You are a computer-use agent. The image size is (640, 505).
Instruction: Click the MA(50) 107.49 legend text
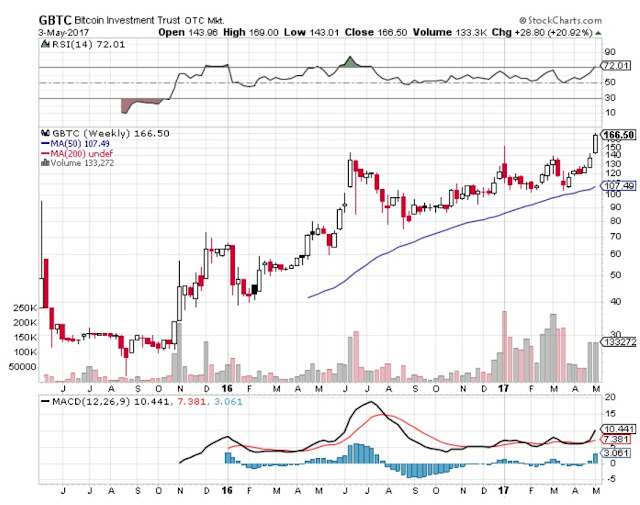coord(80,144)
